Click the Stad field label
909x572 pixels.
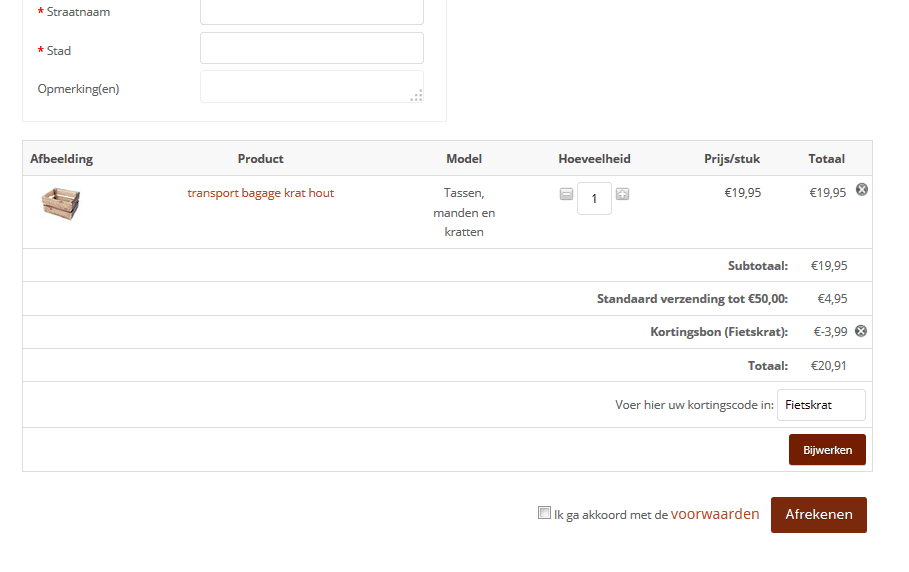[x=59, y=50]
